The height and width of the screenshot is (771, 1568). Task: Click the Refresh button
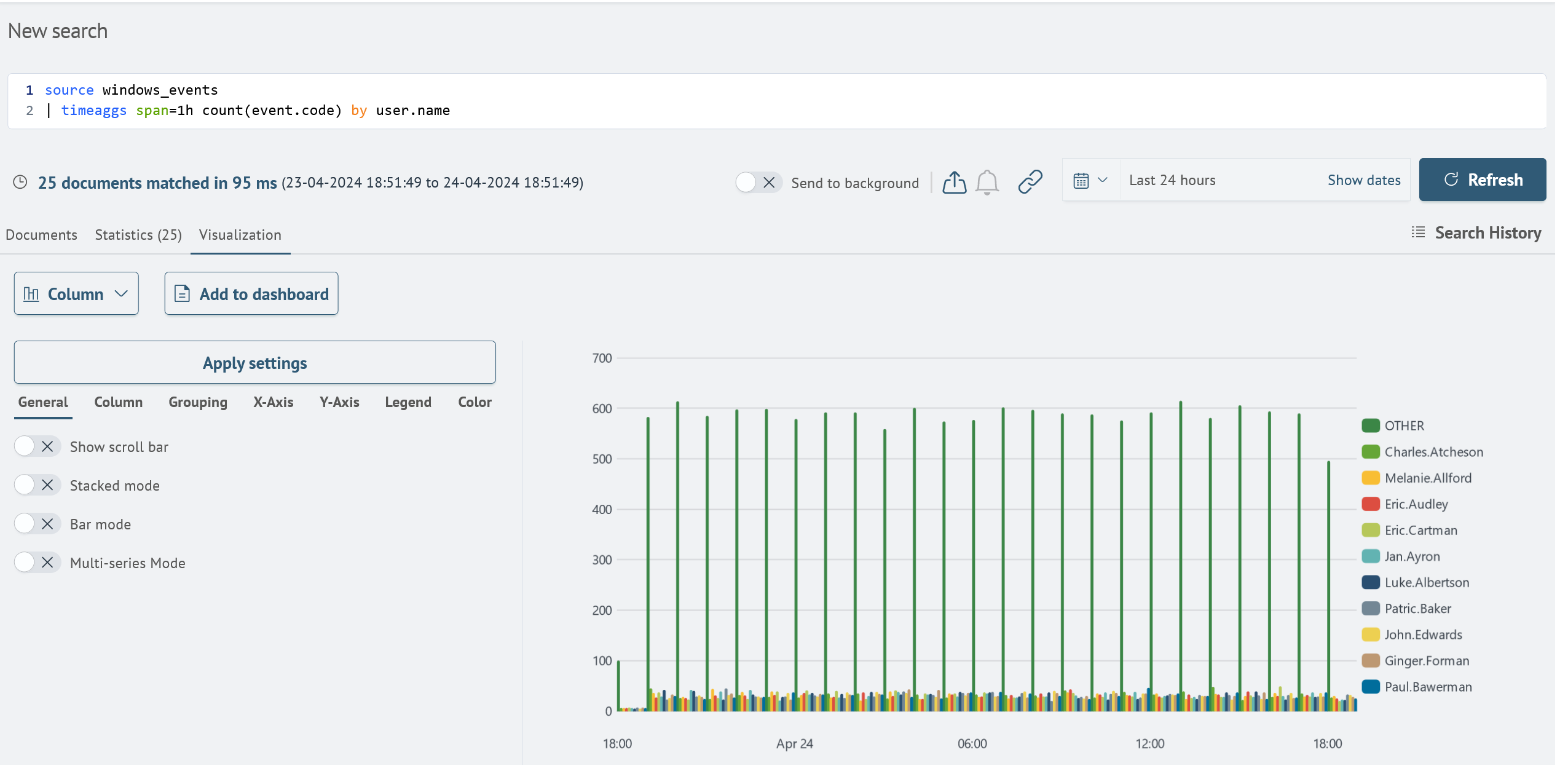1484,180
